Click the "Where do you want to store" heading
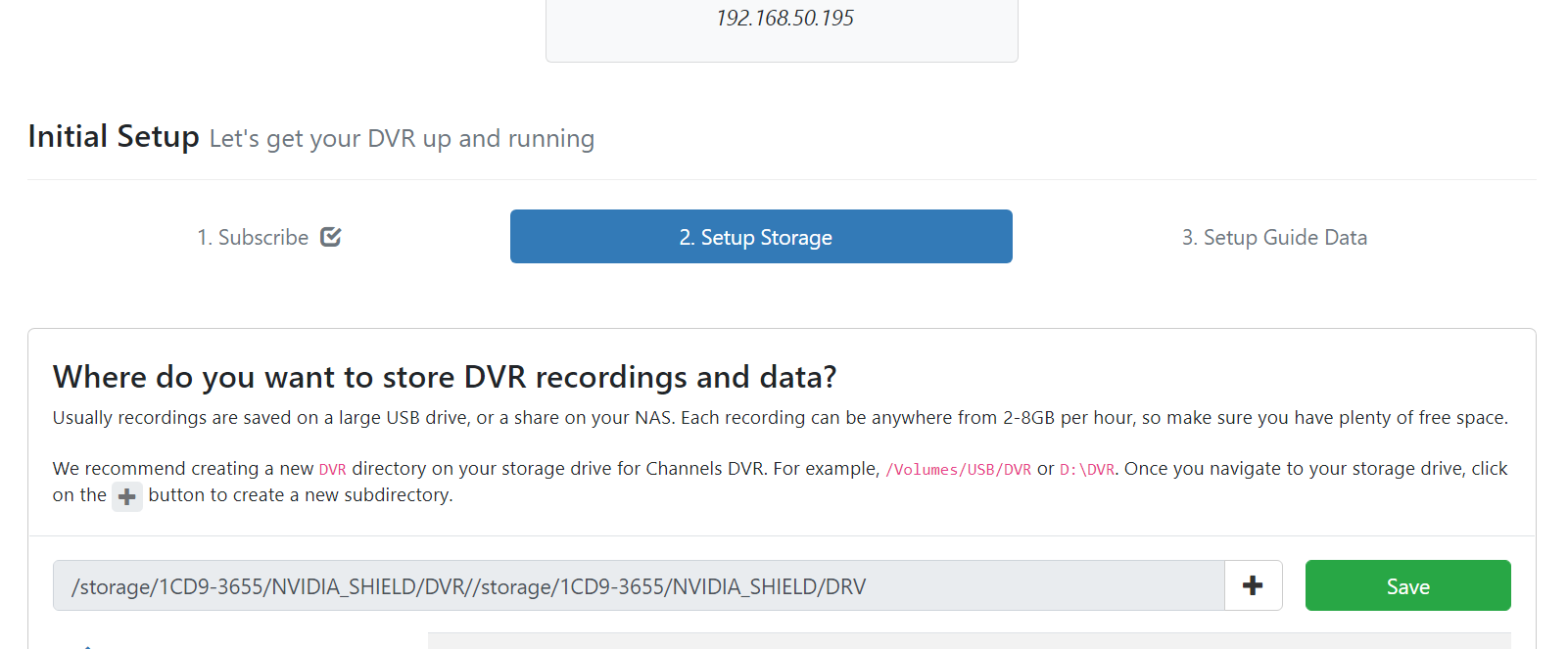 click(x=445, y=377)
